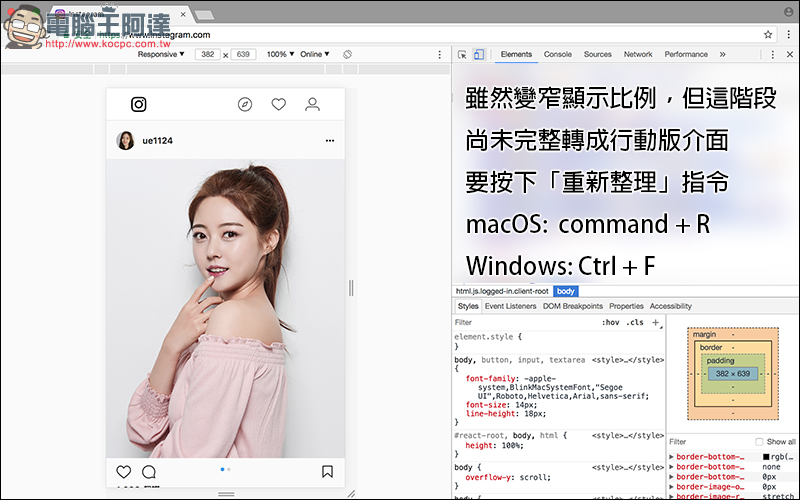Click the 382 × 639 box model content
The image size is (800, 500).
point(733,373)
